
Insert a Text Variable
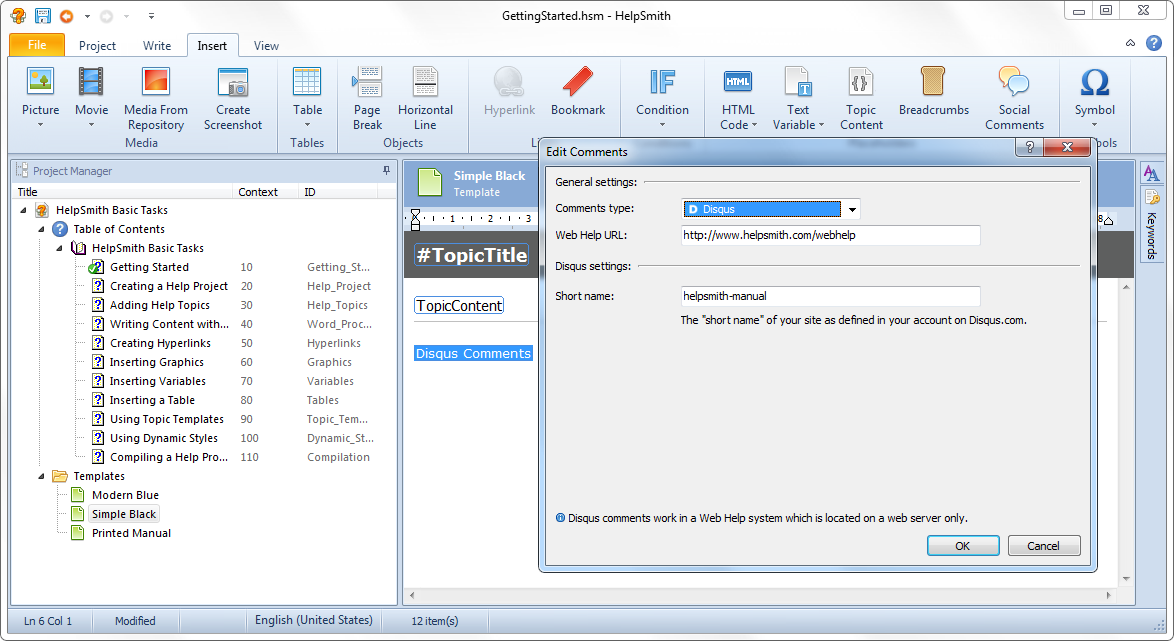(798, 97)
